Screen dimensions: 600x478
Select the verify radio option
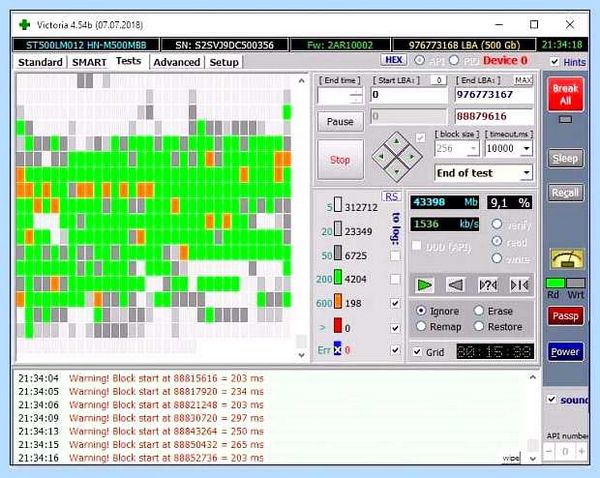tap(497, 224)
